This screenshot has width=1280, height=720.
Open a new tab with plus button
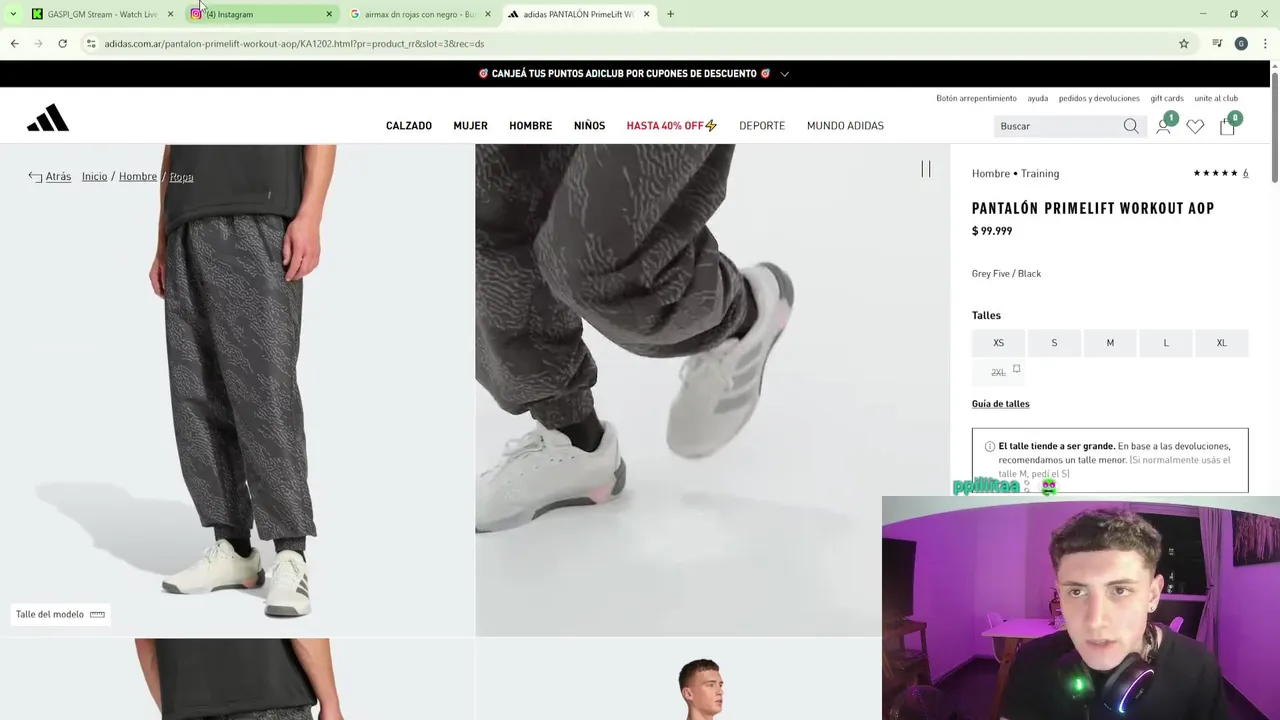(670, 14)
